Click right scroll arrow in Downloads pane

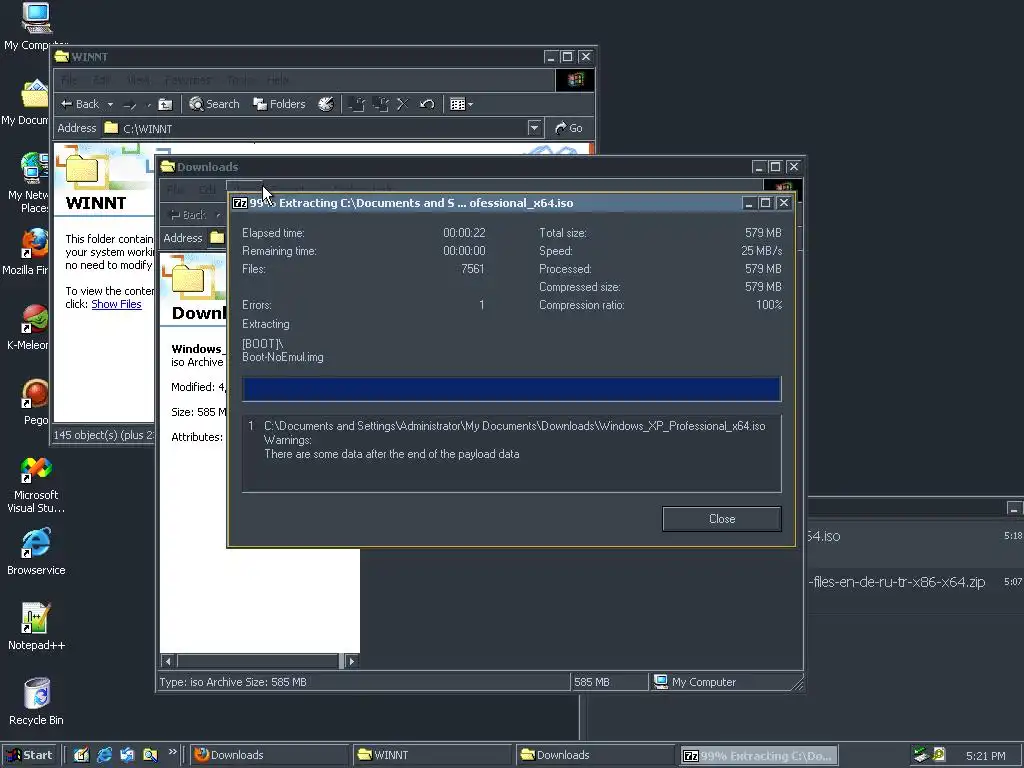351,661
